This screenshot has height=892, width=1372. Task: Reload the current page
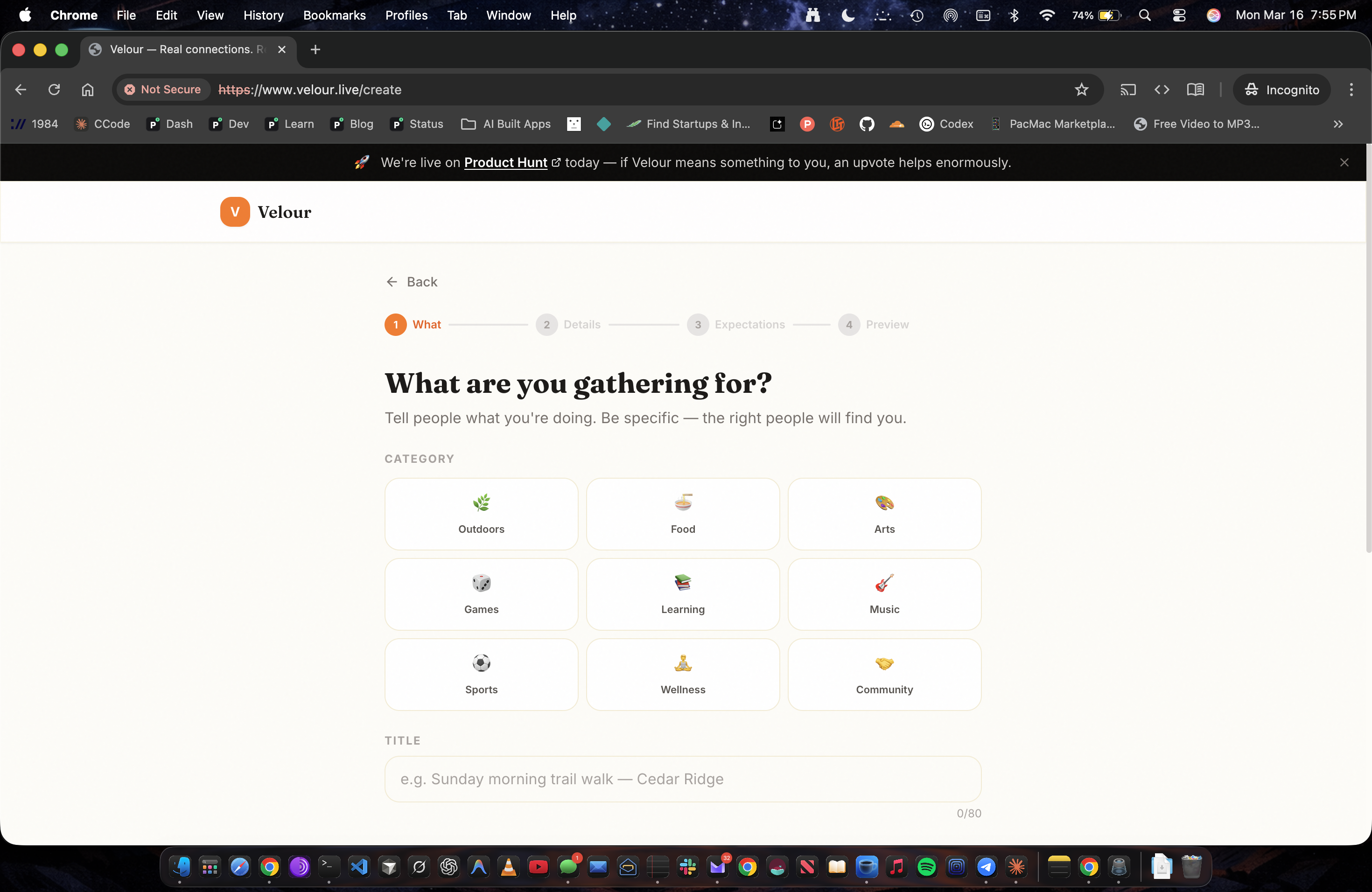coord(54,89)
